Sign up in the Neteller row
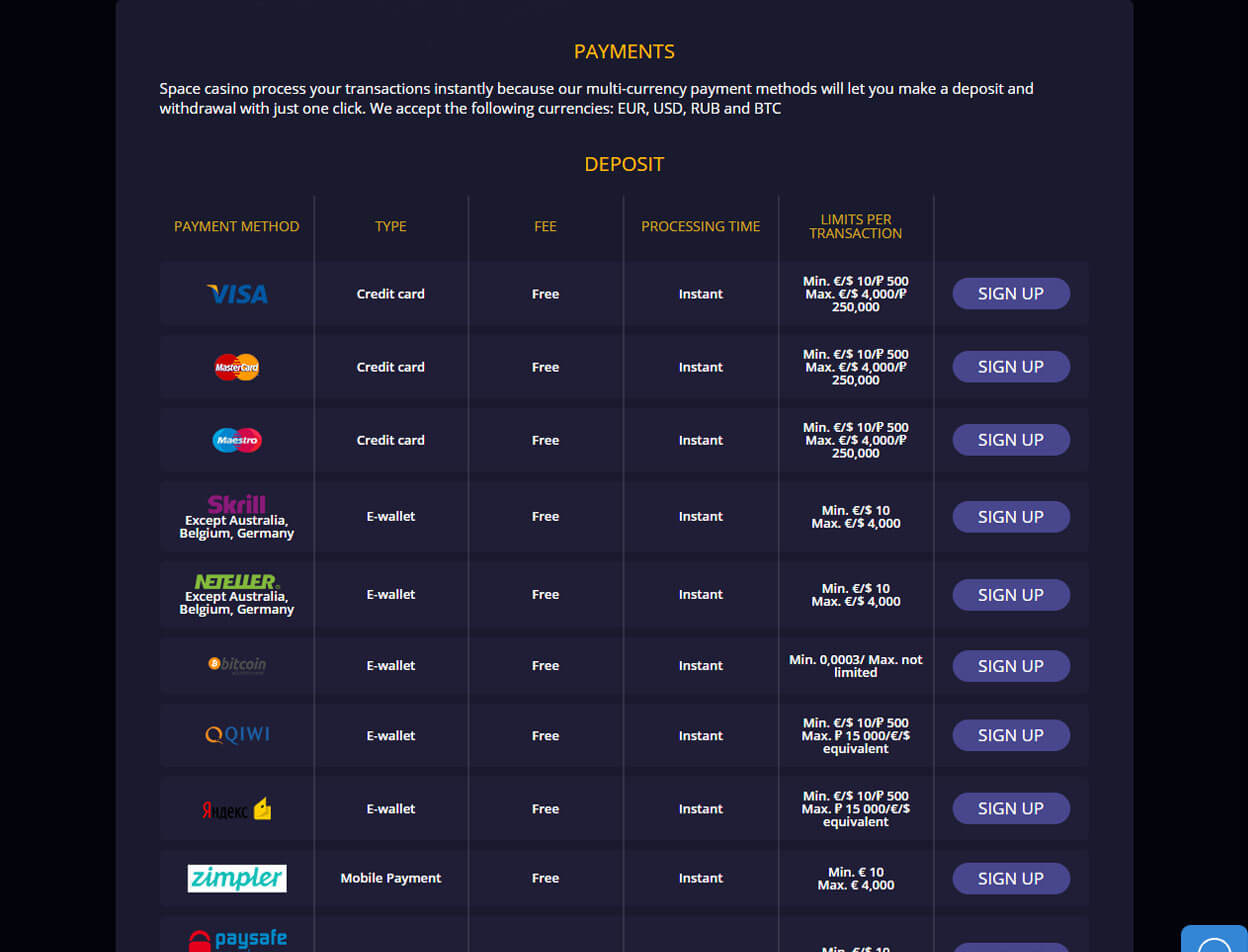The image size is (1248, 952). [x=1011, y=595]
